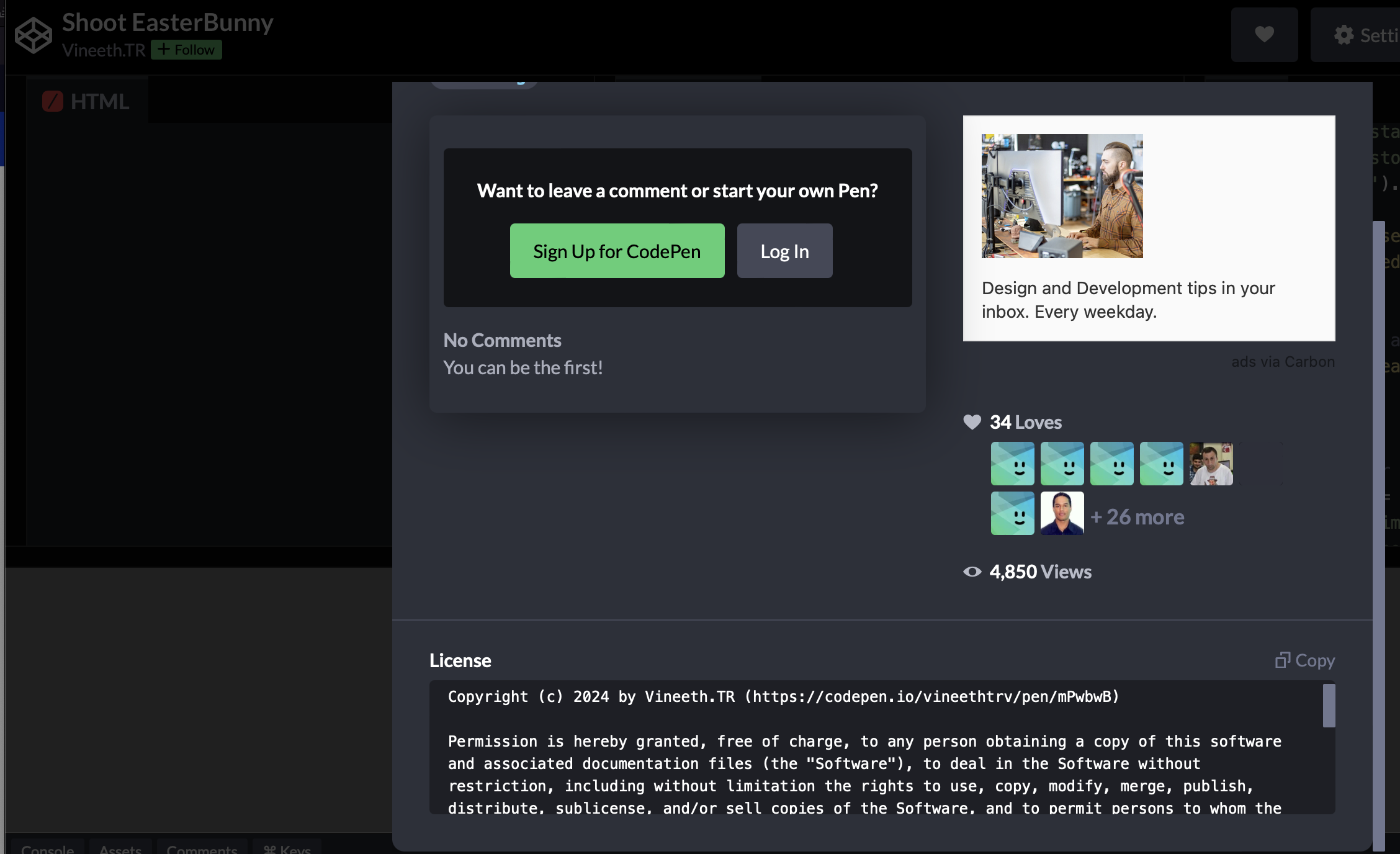Click the Copy license icon

(x=1282, y=660)
